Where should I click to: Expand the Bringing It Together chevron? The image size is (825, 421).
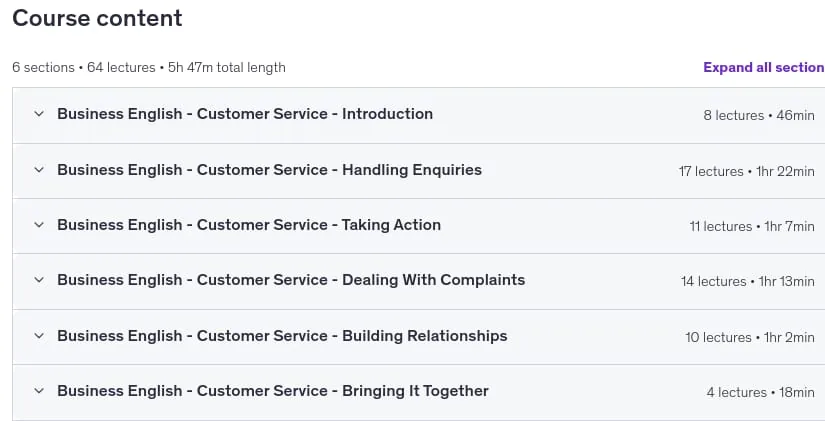(x=39, y=391)
